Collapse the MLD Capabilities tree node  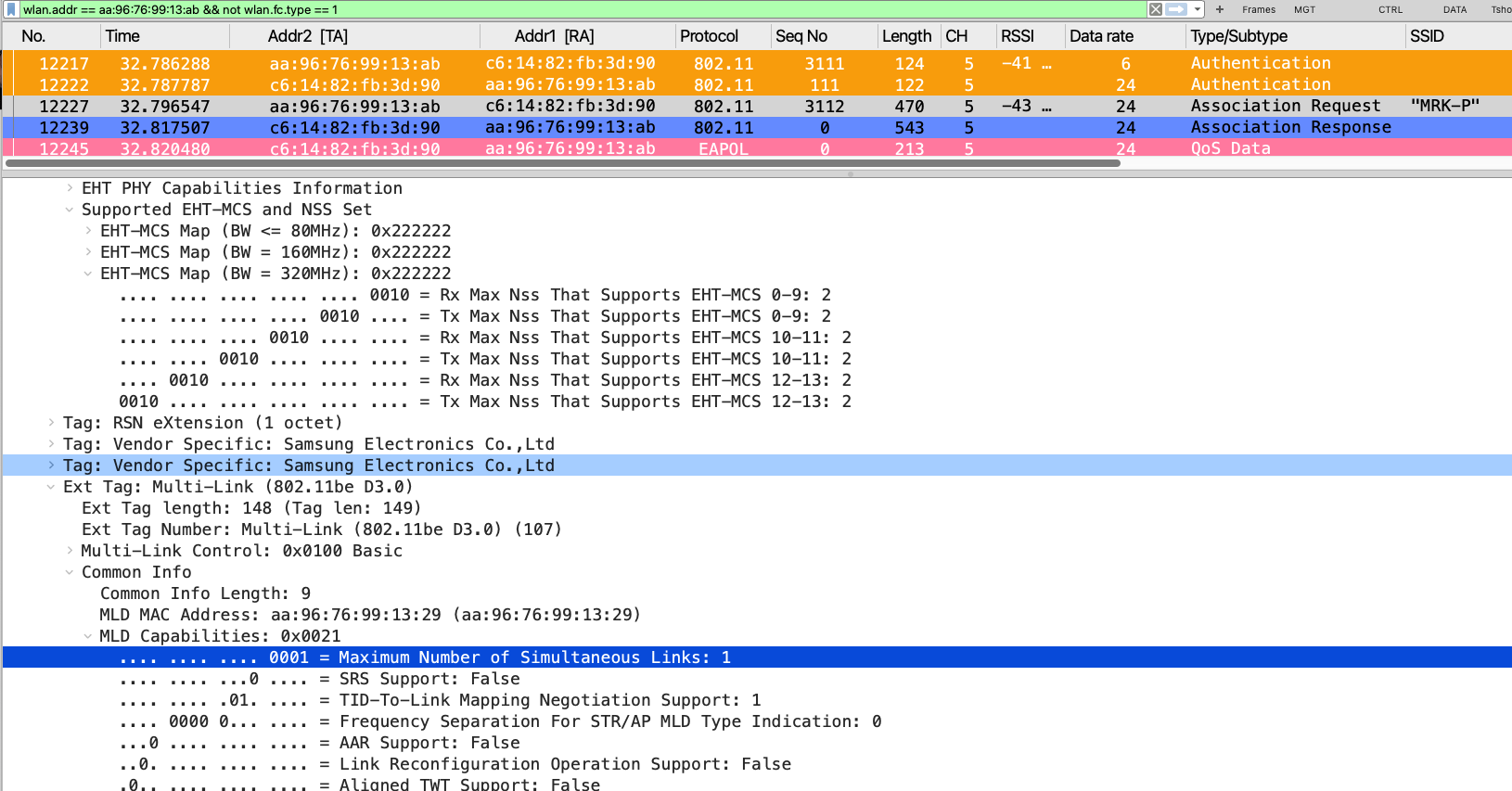coord(88,636)
